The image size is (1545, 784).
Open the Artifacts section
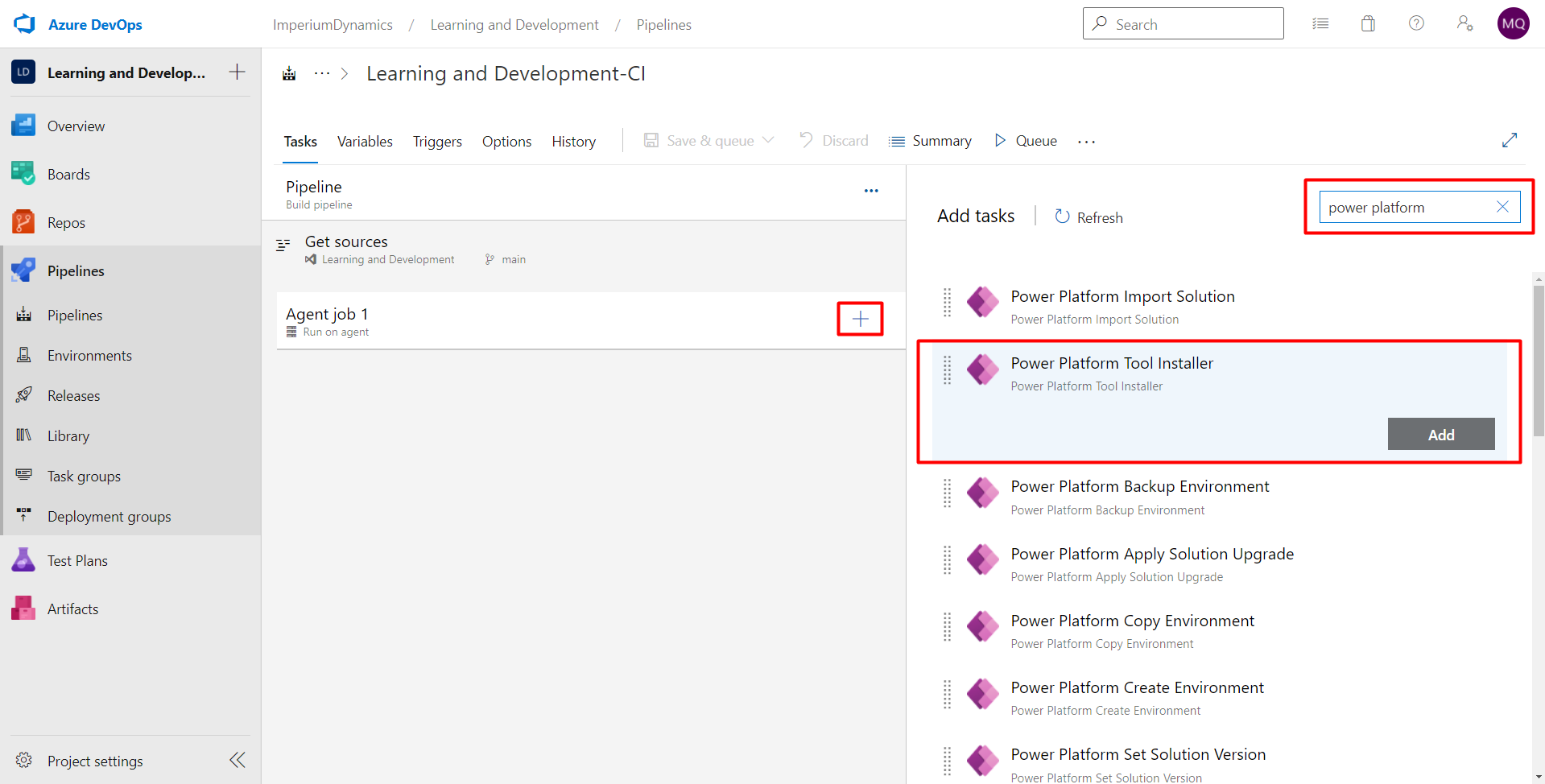(73, 608)
